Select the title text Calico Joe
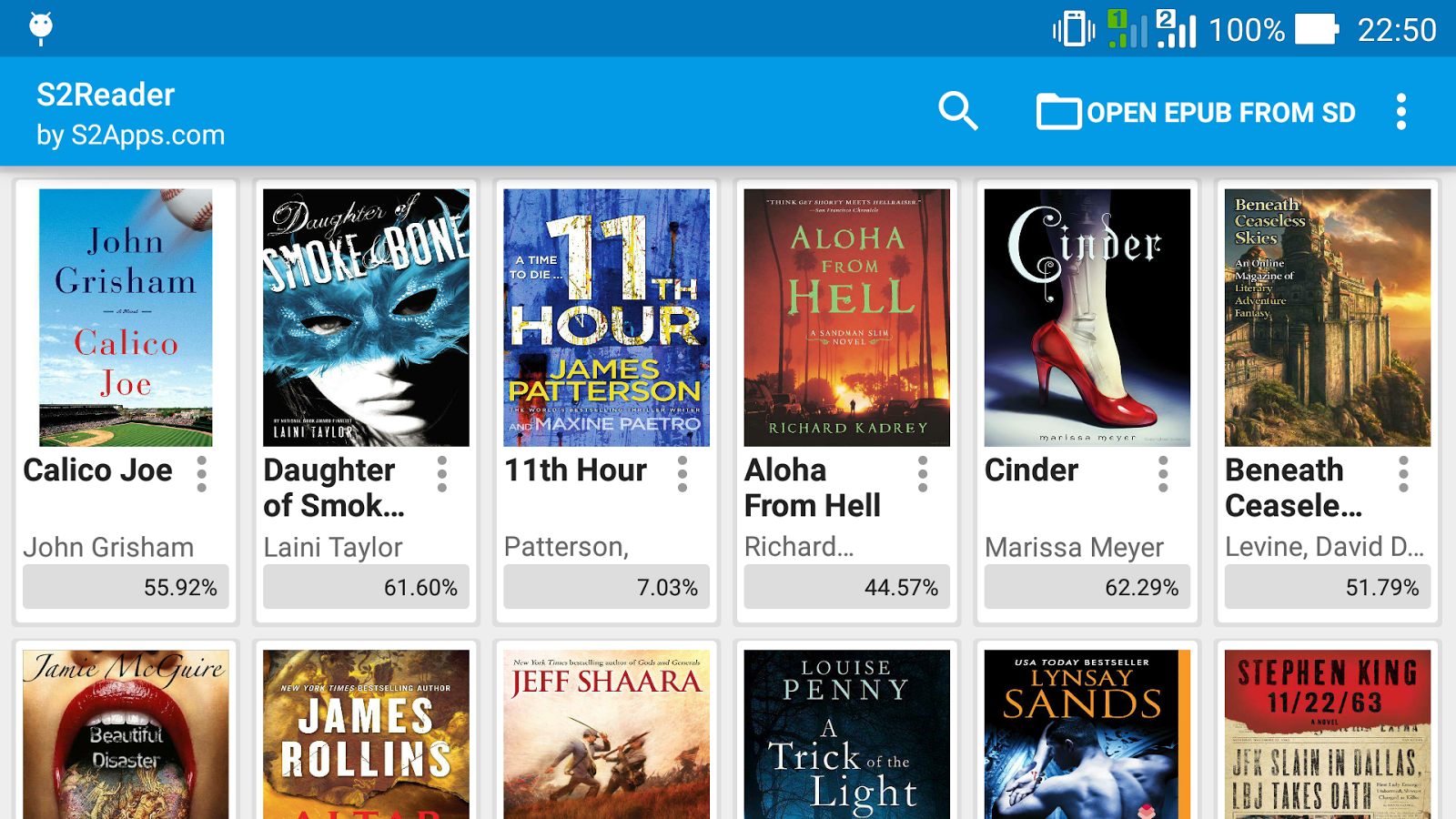Viewport: 1456px width, 819px height. [97, 470]
